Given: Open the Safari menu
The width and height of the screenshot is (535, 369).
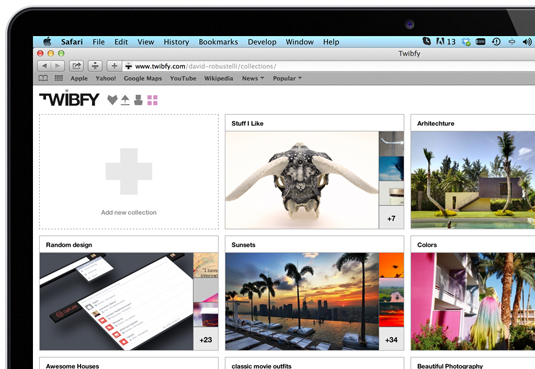Looking at the screenshot, I should (72, 42).
